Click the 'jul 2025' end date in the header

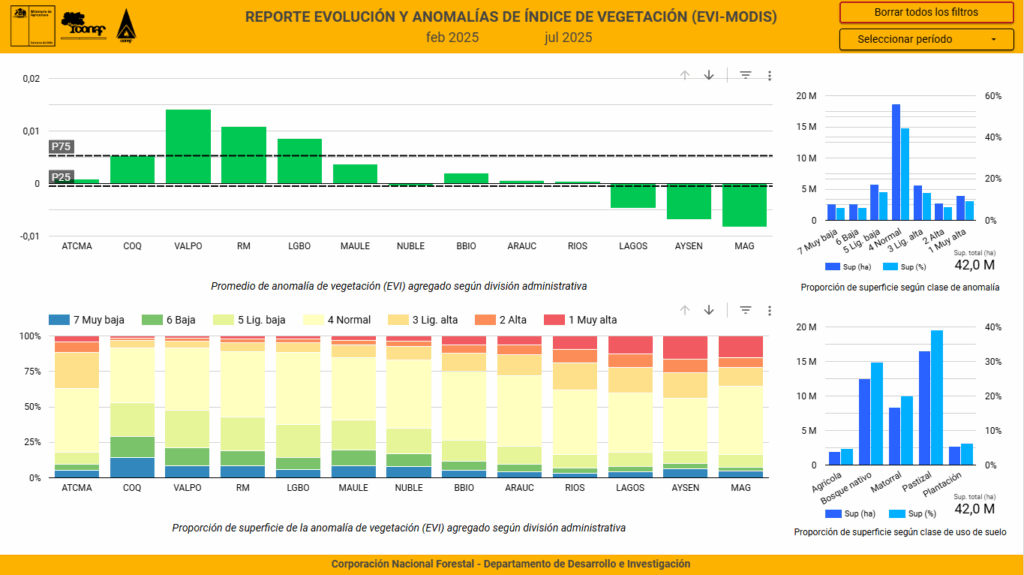pos(568,38)
